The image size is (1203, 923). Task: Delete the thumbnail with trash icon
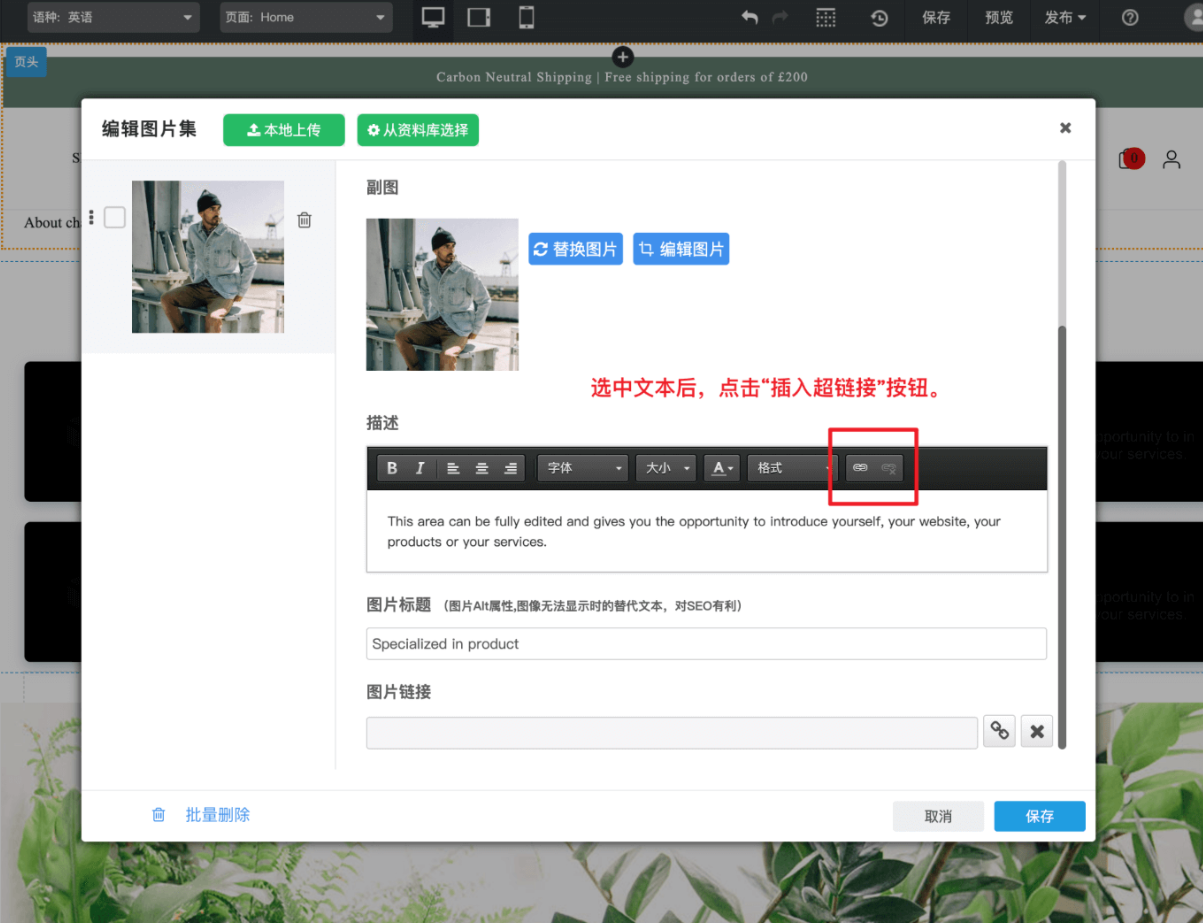pyautogui.click(x=305, y=220)
